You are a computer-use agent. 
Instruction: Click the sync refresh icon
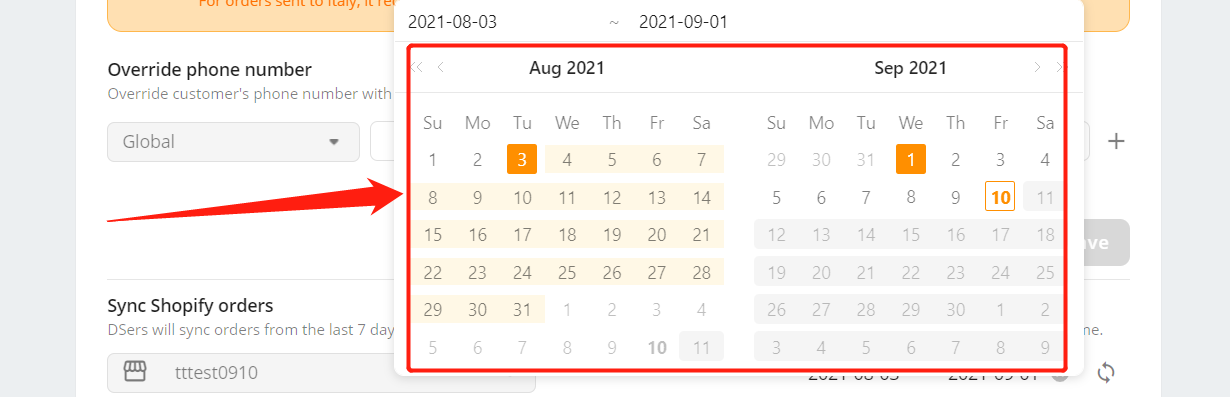pyautogui.click(x=1106, y=373)
